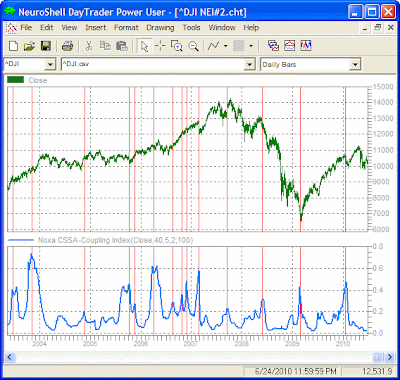
Task: Click the first of three red-blue wizard icons
Action: [x=273, y=46]
